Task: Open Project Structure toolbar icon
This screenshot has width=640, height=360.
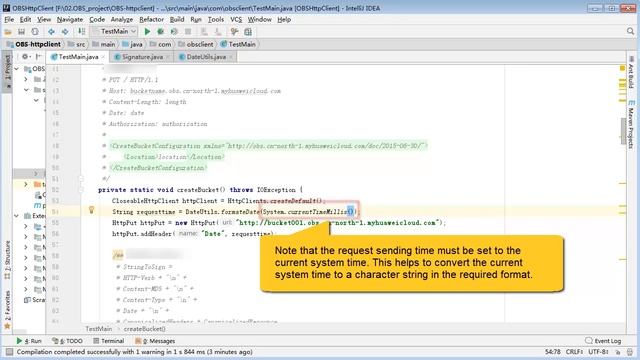Action: point(248,31)
